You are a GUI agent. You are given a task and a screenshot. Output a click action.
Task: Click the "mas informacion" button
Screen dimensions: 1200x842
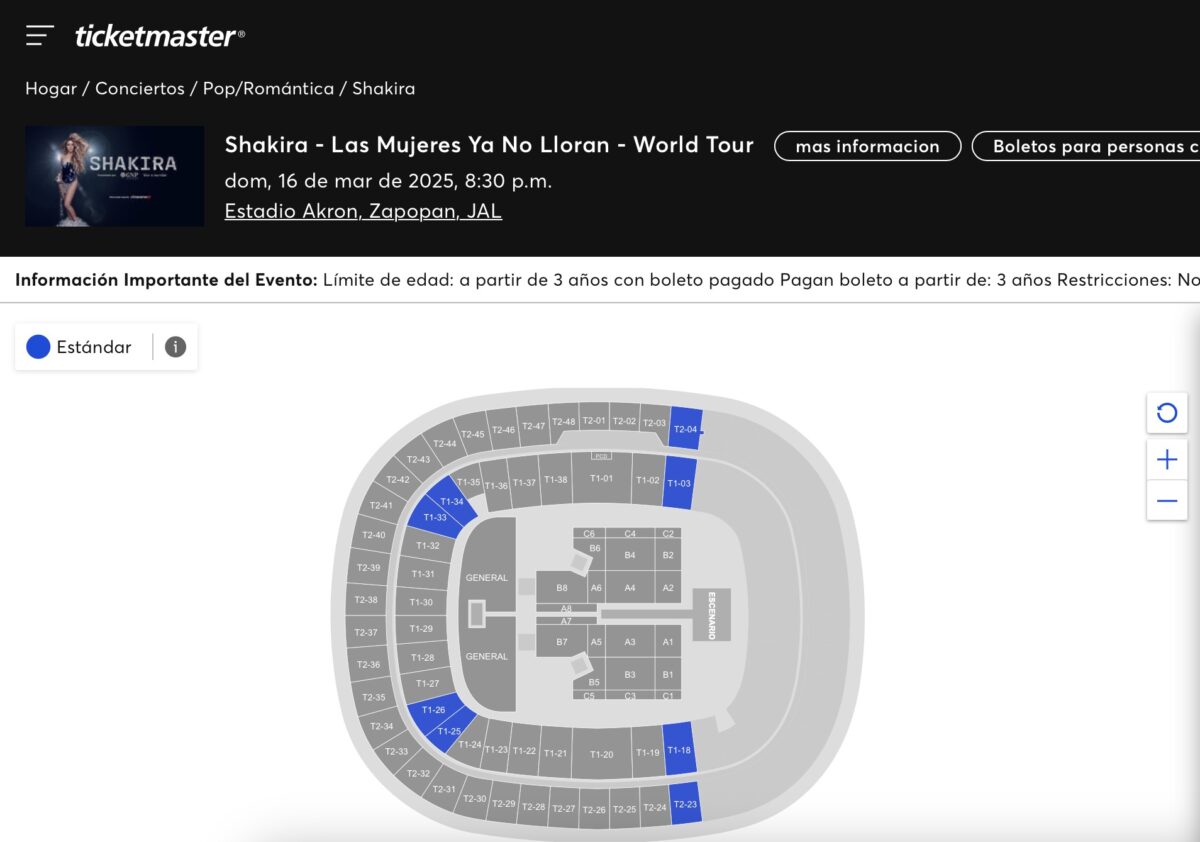pos(866,146)
